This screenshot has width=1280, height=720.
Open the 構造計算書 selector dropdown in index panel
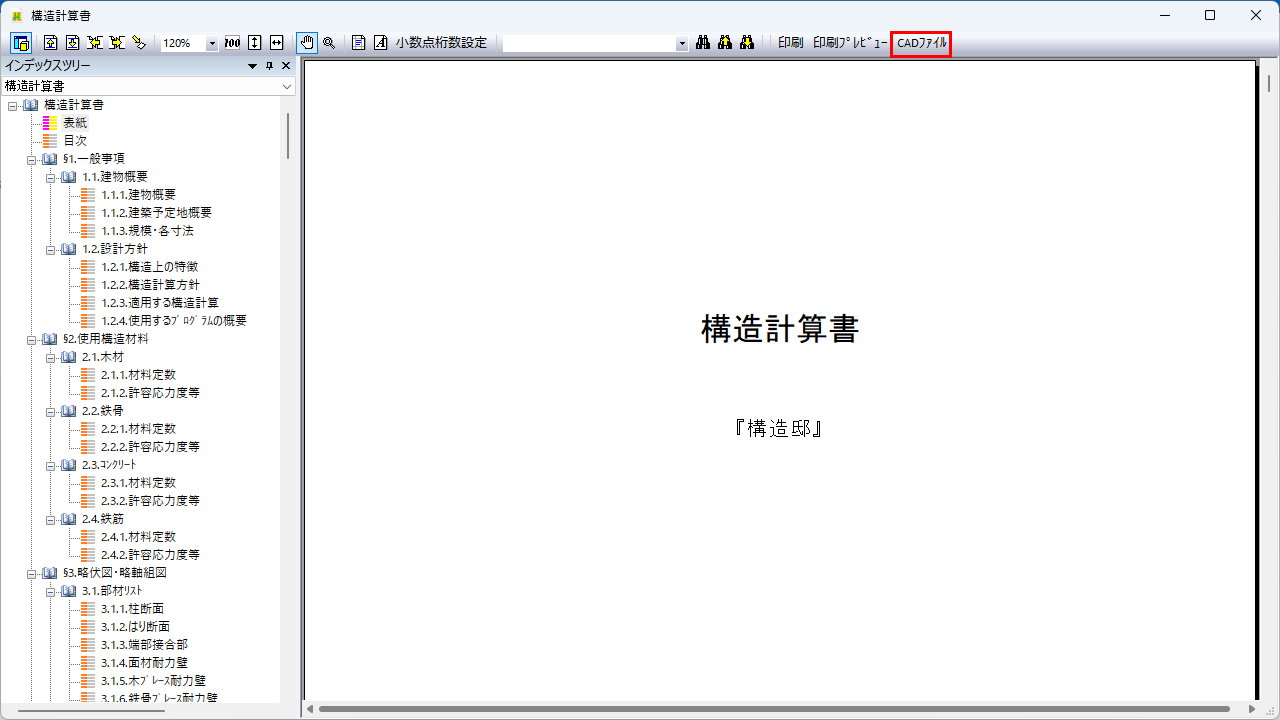tap(287, 86)
